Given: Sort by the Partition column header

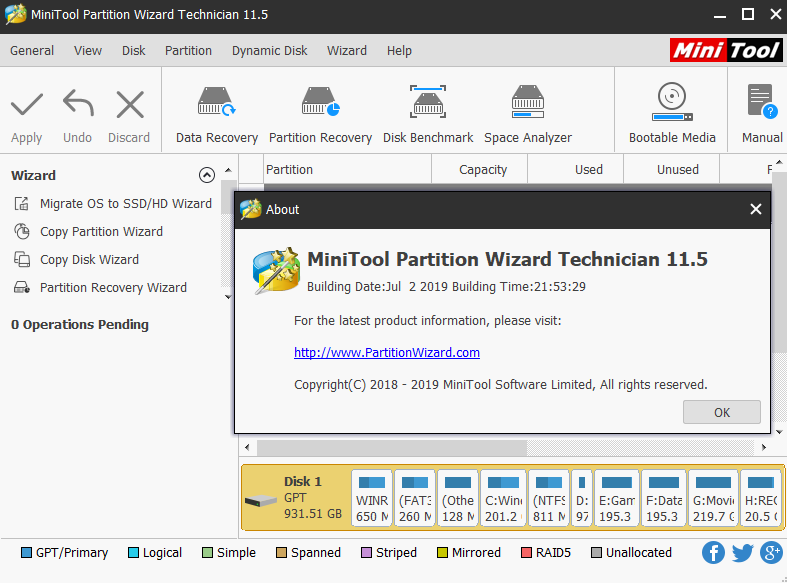Looking at the screenshot, I should coord(347,170).
